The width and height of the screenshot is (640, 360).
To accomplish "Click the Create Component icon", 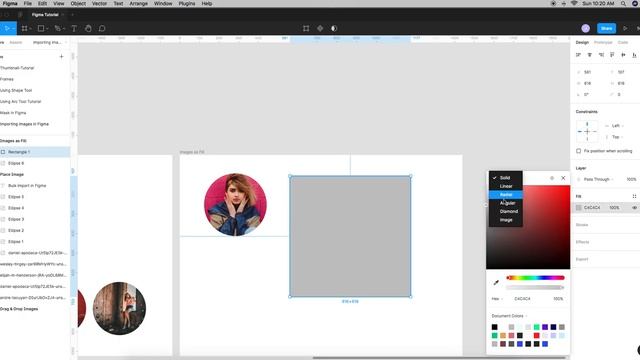I will [320, 28].
